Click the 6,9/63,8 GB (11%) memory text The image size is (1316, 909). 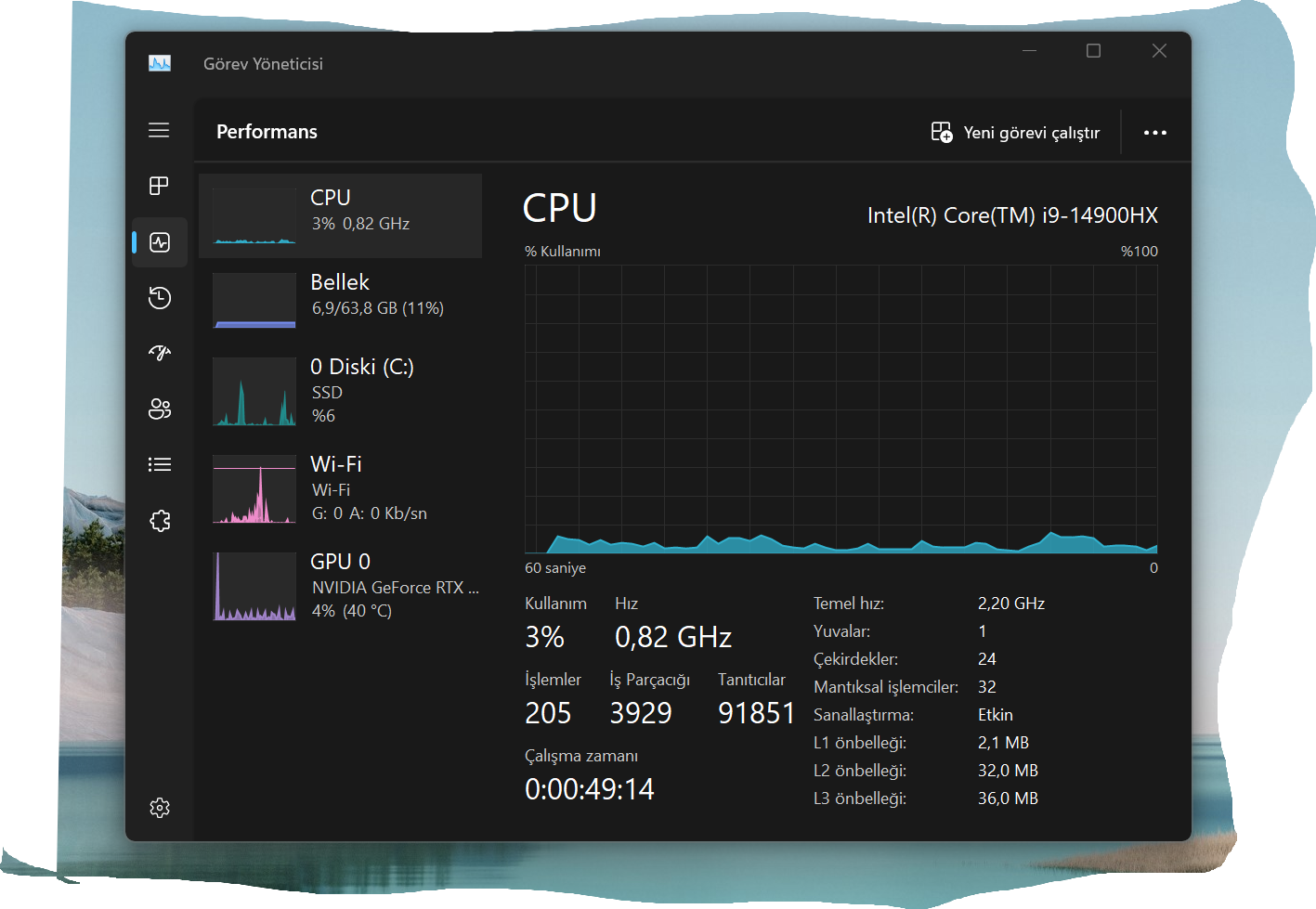[x=378, y=308]
